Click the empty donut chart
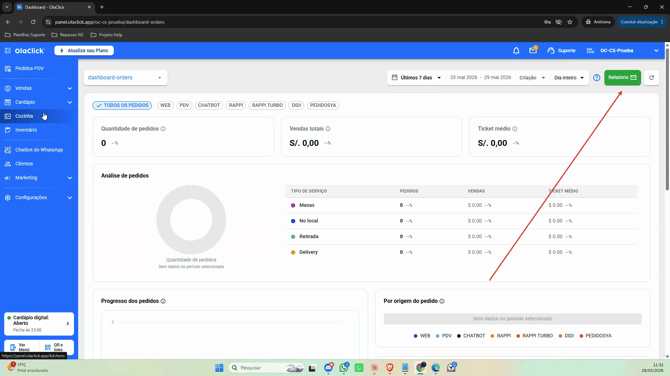 pos(191,220)
